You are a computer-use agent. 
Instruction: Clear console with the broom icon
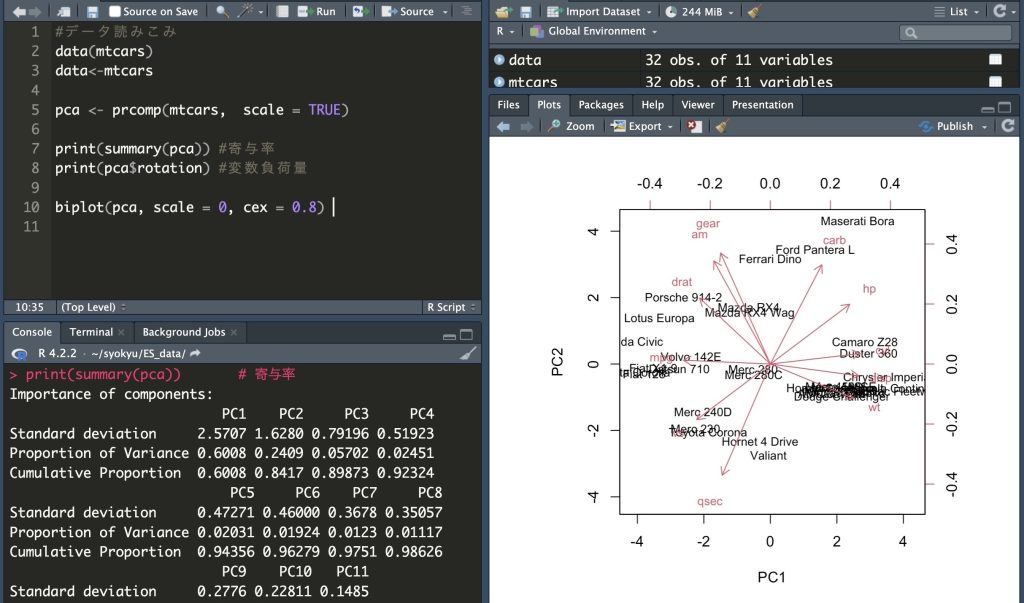[467, 353]
